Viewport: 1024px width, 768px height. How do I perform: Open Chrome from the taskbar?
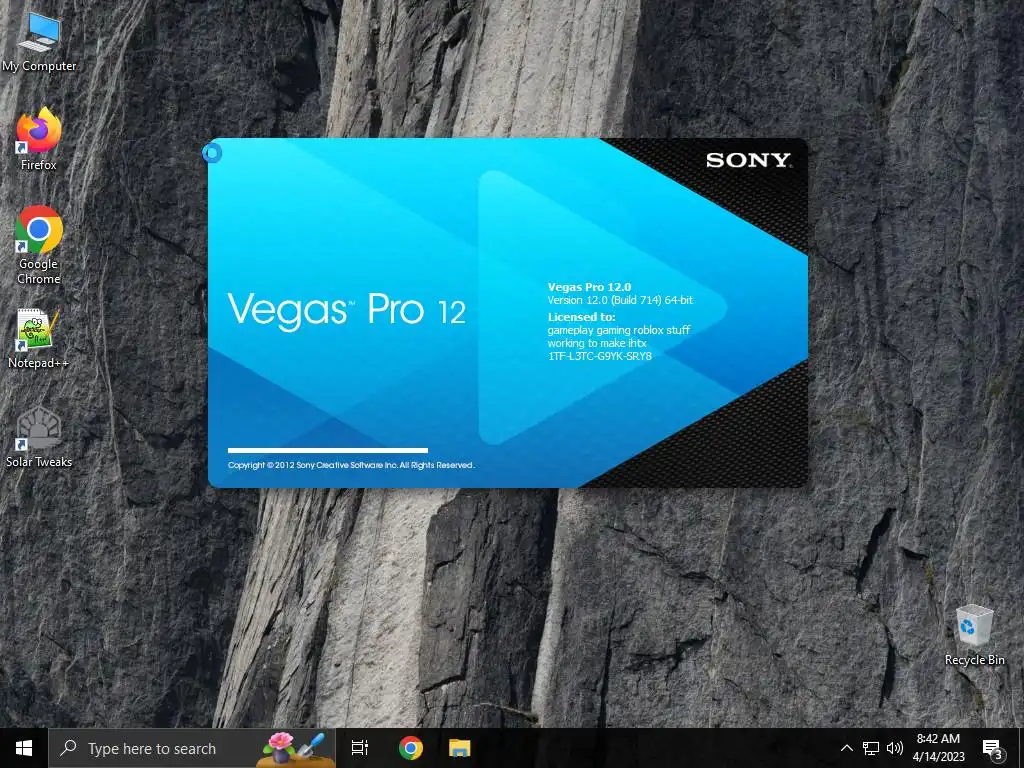410,748
